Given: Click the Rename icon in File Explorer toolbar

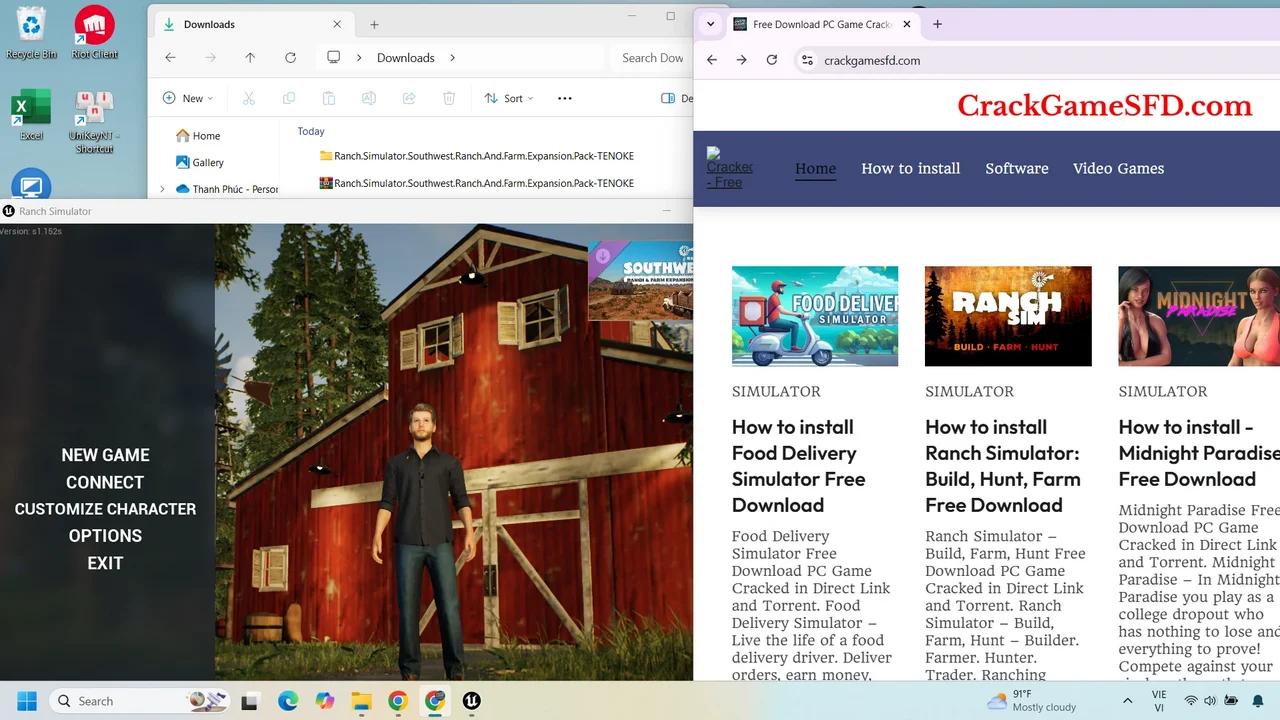Looking at the screenshot, I should coord(369,98).
